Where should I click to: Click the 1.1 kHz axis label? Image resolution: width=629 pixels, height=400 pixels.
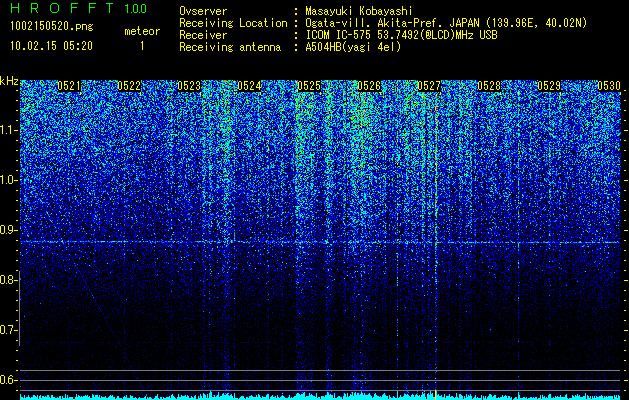pos(8,130)
